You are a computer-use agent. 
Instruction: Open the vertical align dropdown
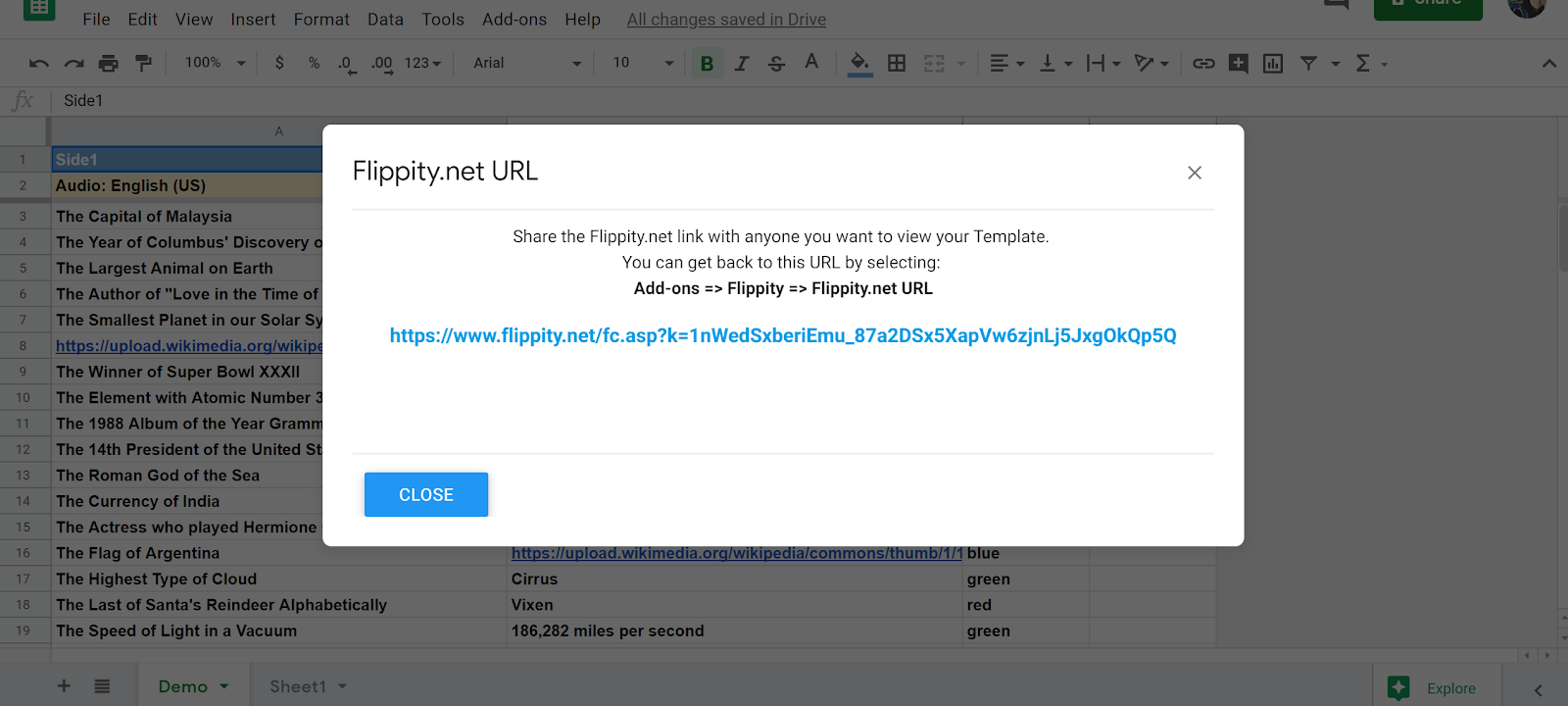click(x=1055, y=64)
